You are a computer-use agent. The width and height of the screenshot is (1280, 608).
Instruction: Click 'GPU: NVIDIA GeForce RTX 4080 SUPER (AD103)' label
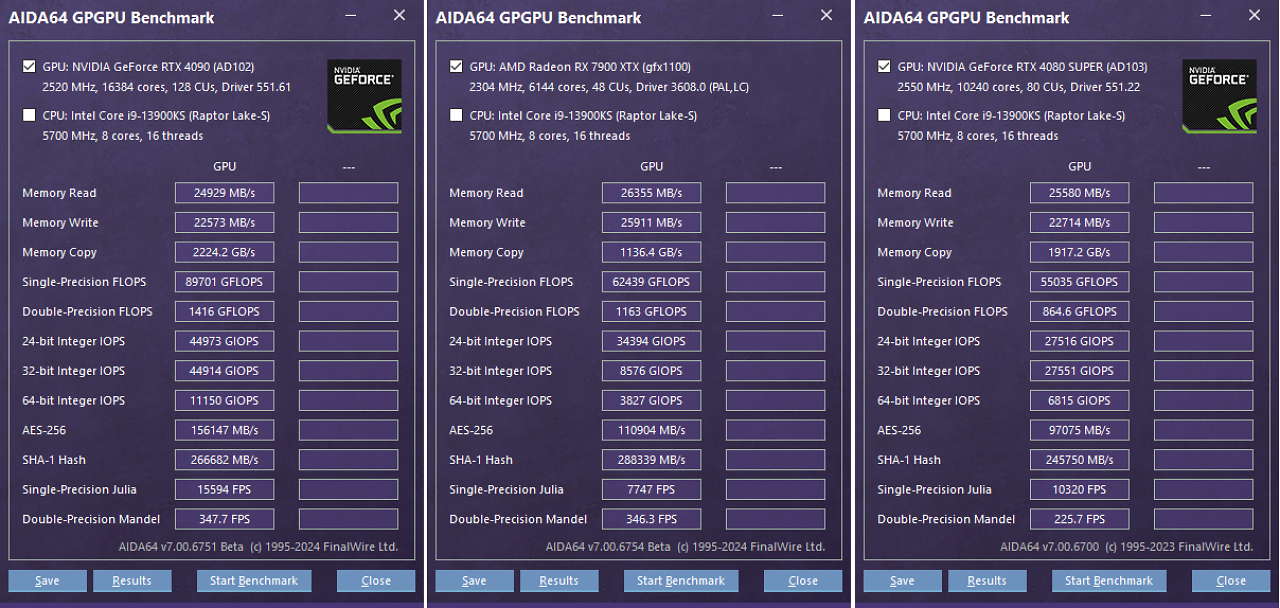point(1022,67)
